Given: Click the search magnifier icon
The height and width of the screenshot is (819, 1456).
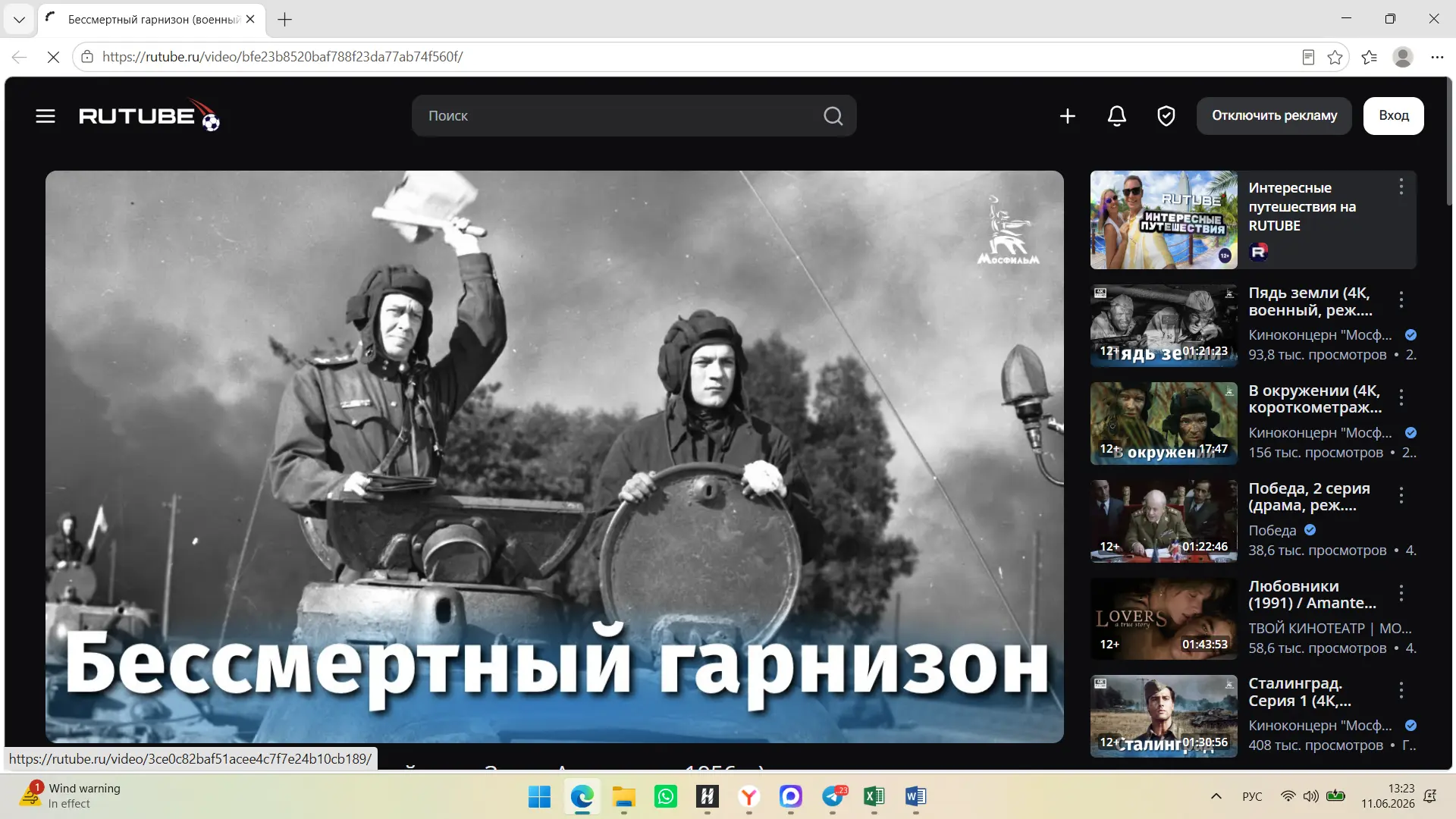Looking at the screenshot, I should click(x=833, y=116).
